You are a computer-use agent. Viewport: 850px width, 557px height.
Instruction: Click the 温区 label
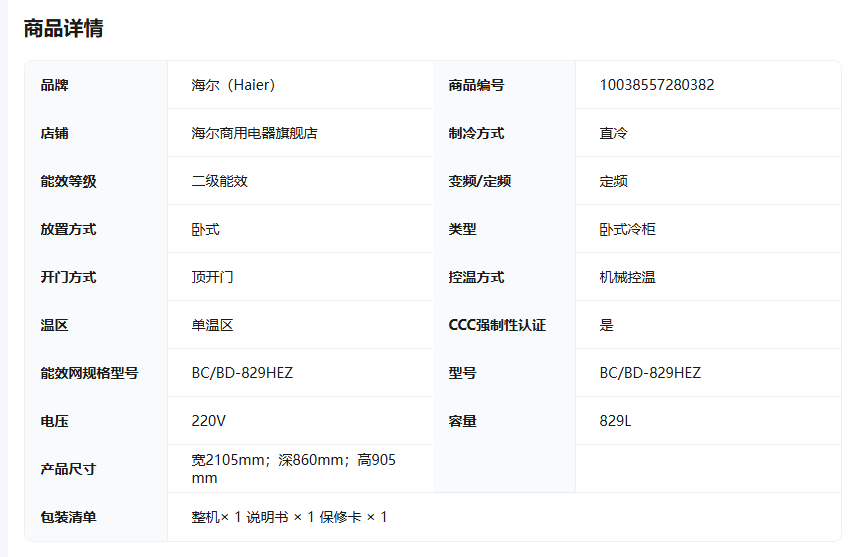(x=54, y=325)
